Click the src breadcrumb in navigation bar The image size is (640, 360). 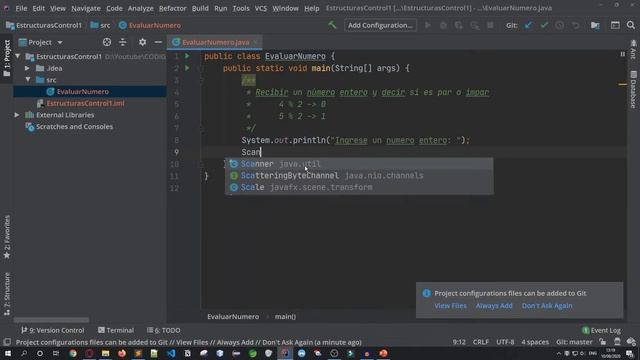(x=100, y=25)
